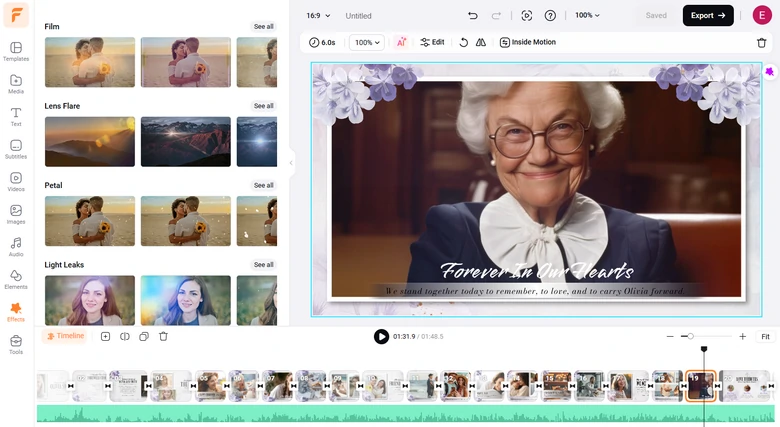The height and width of the screenshot is (427, 780).
Task: Click the AI tools icon
Action: pos(401,42)
